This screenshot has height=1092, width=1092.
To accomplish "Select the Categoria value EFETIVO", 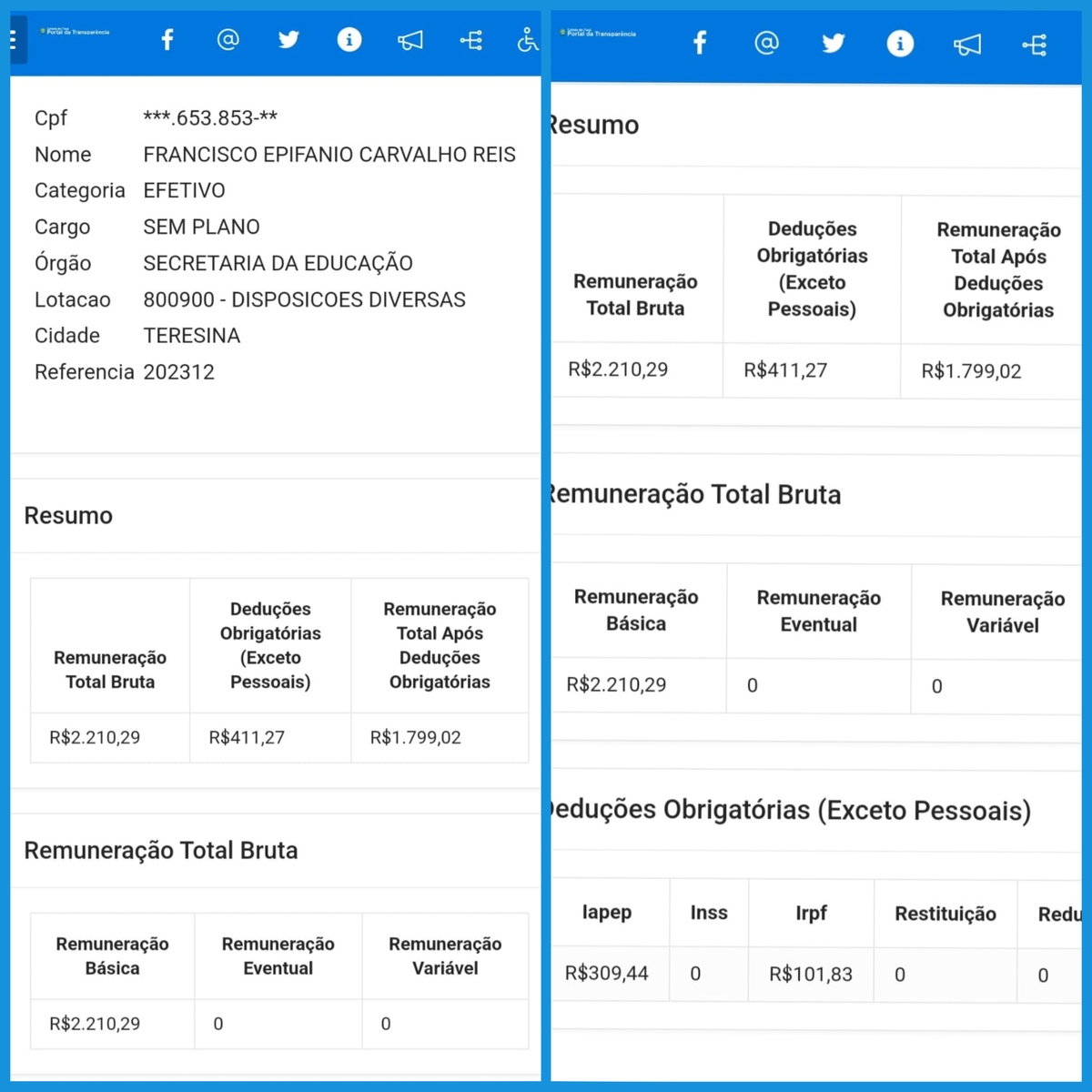I will tap(184, 191).
